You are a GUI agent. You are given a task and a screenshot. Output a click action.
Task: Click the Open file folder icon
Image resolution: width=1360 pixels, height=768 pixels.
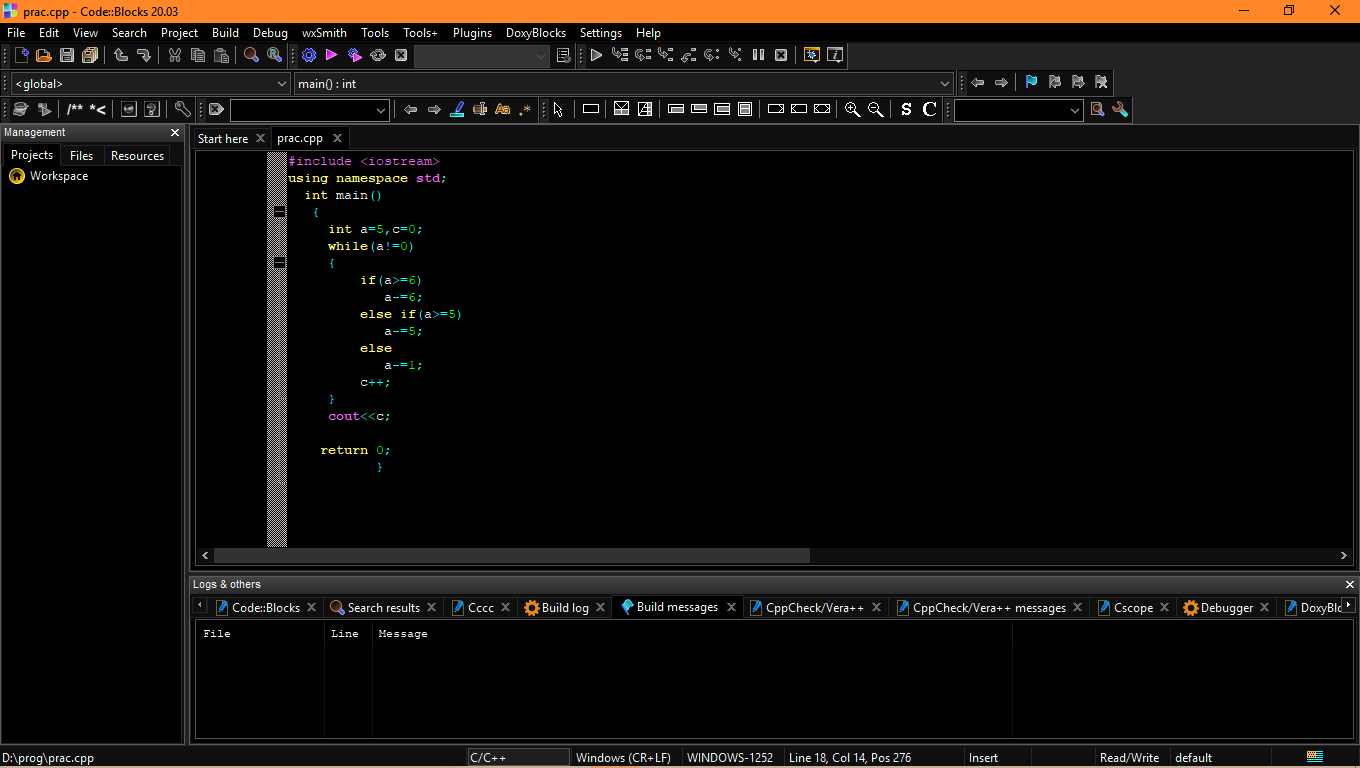[x=44, y=55]
